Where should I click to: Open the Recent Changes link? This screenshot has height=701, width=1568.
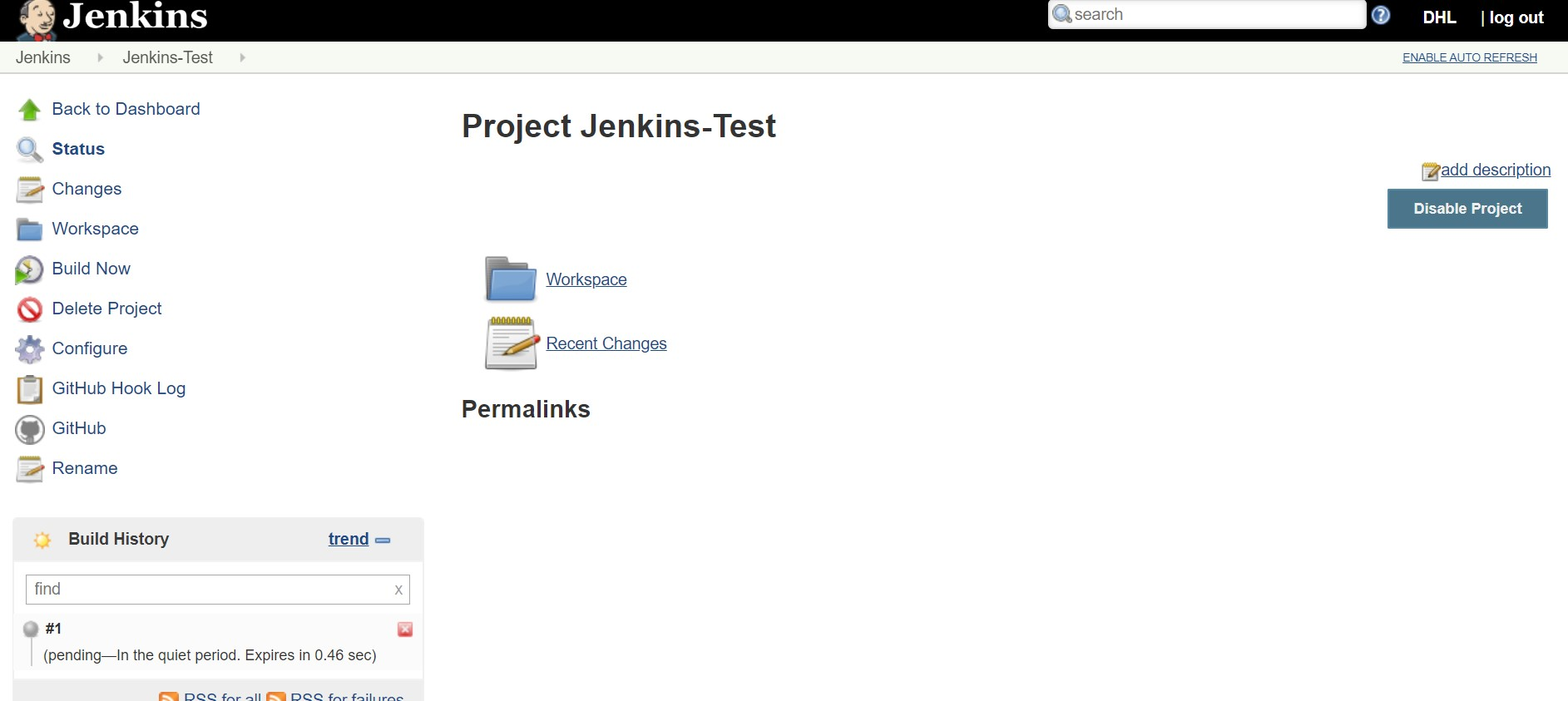click(606, 343)
